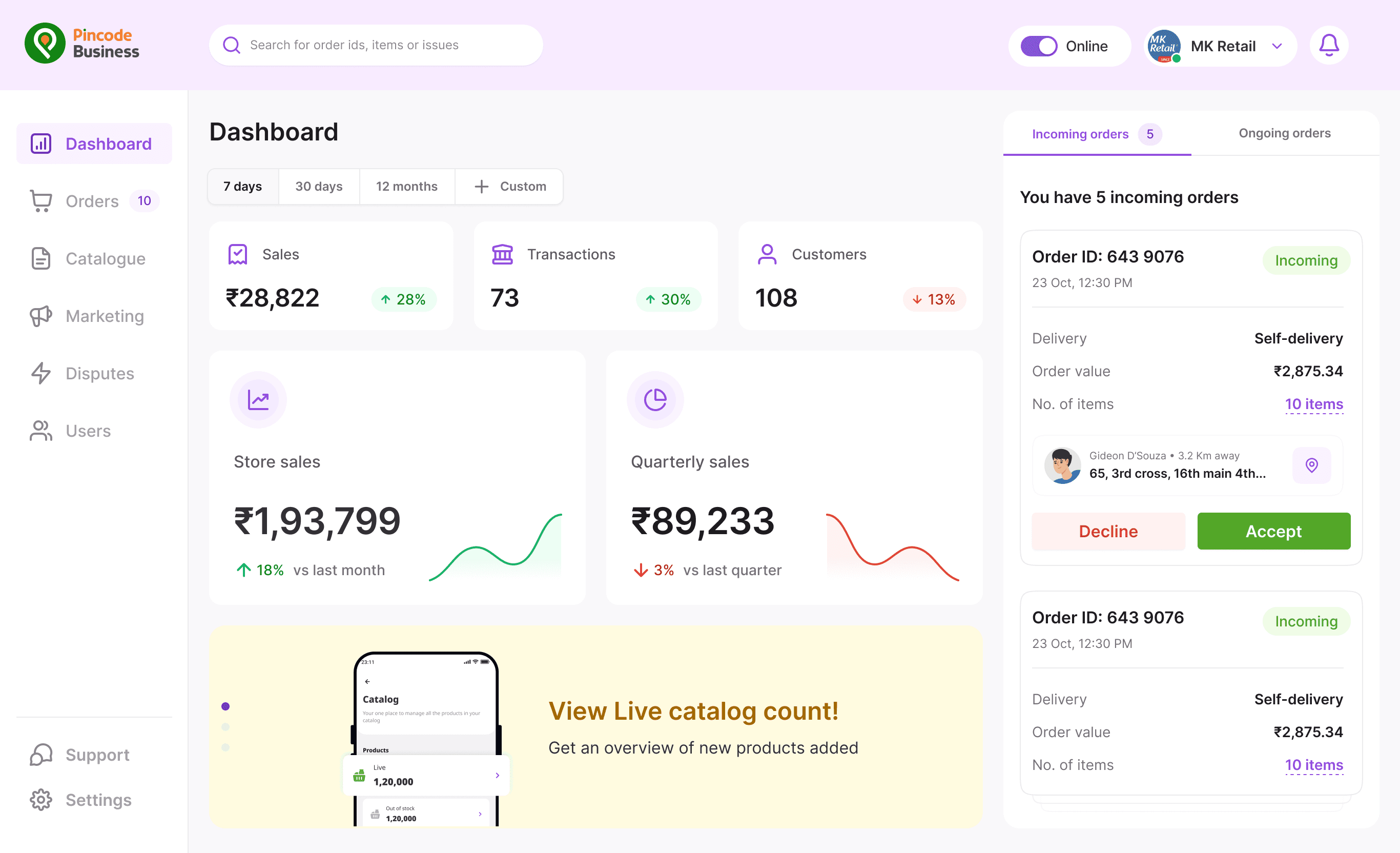1400x853 pixels.
Task: Click the Quarterly sales pie icon
Action: pos(655,399)
